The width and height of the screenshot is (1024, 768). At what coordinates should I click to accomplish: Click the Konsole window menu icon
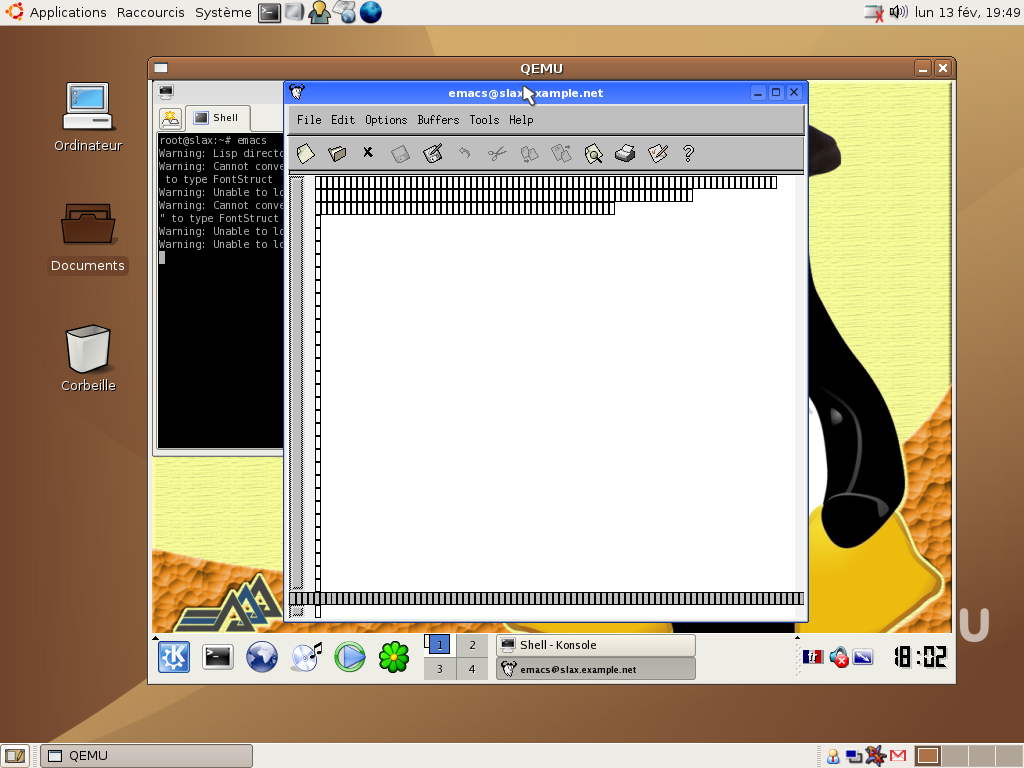pyautogui.click(x=166, y=91)
